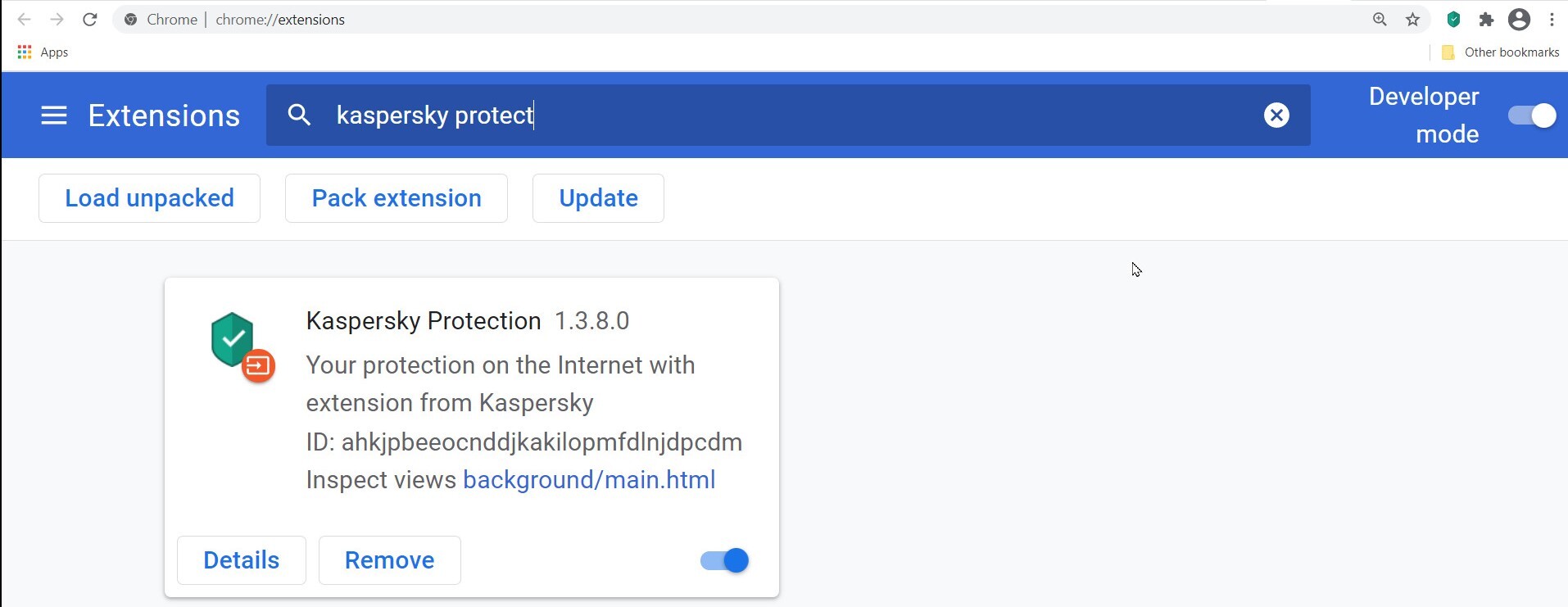Clear the extension search text
Viewport: 1568px width, 607px height.
tap(1276, 116)
